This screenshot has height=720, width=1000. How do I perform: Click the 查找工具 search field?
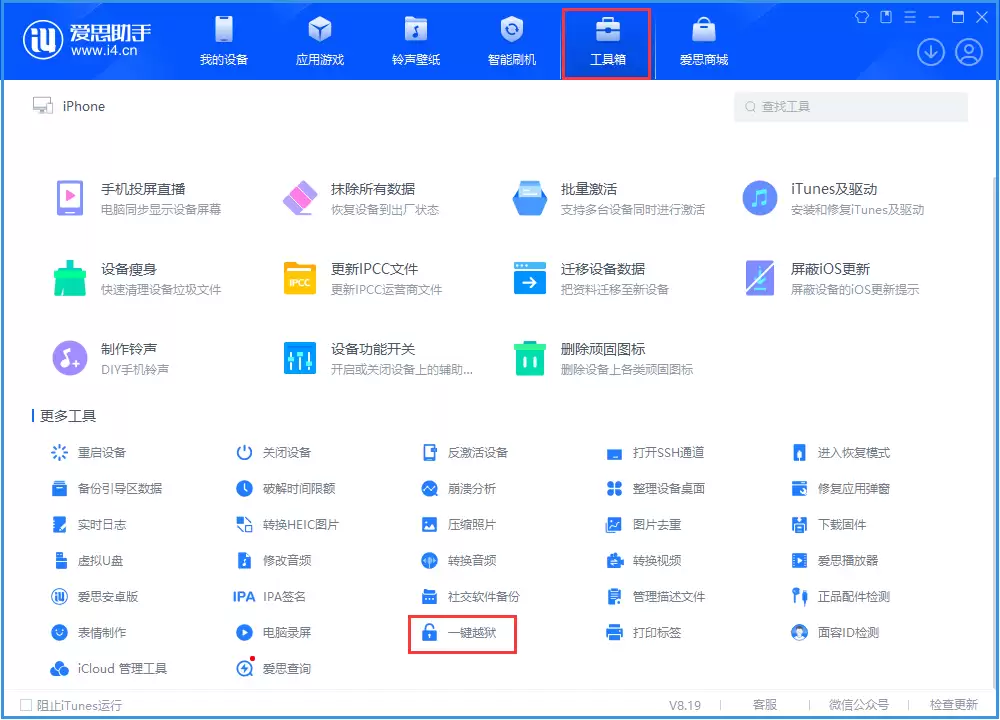tap(850, 106)
